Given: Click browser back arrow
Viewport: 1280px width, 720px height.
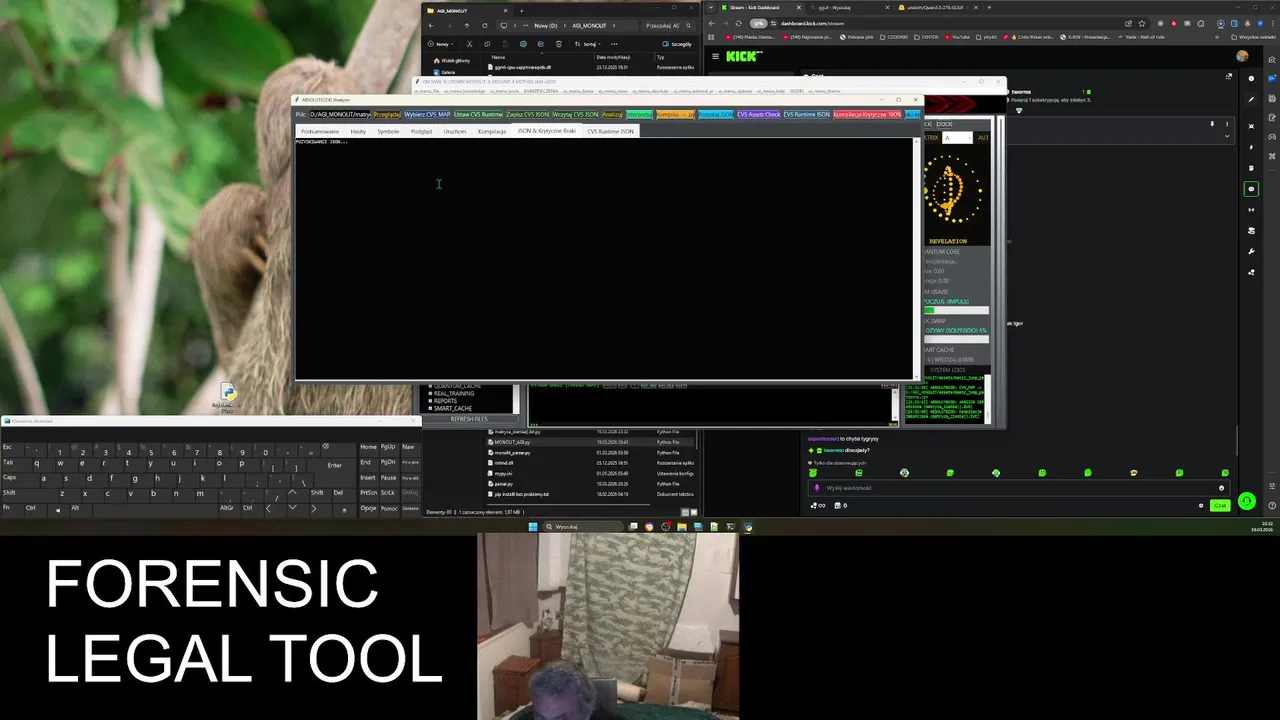Looking at the screenshot, I should [711, 23].
